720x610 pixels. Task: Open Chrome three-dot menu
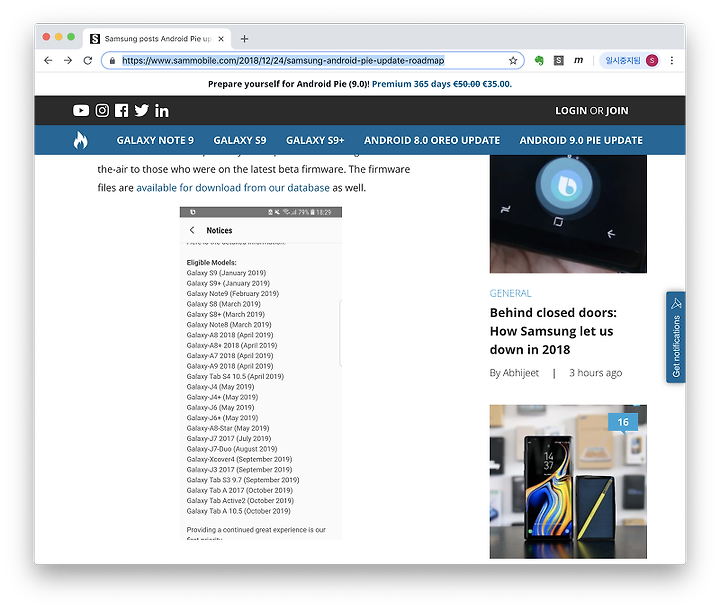point(672,60)
